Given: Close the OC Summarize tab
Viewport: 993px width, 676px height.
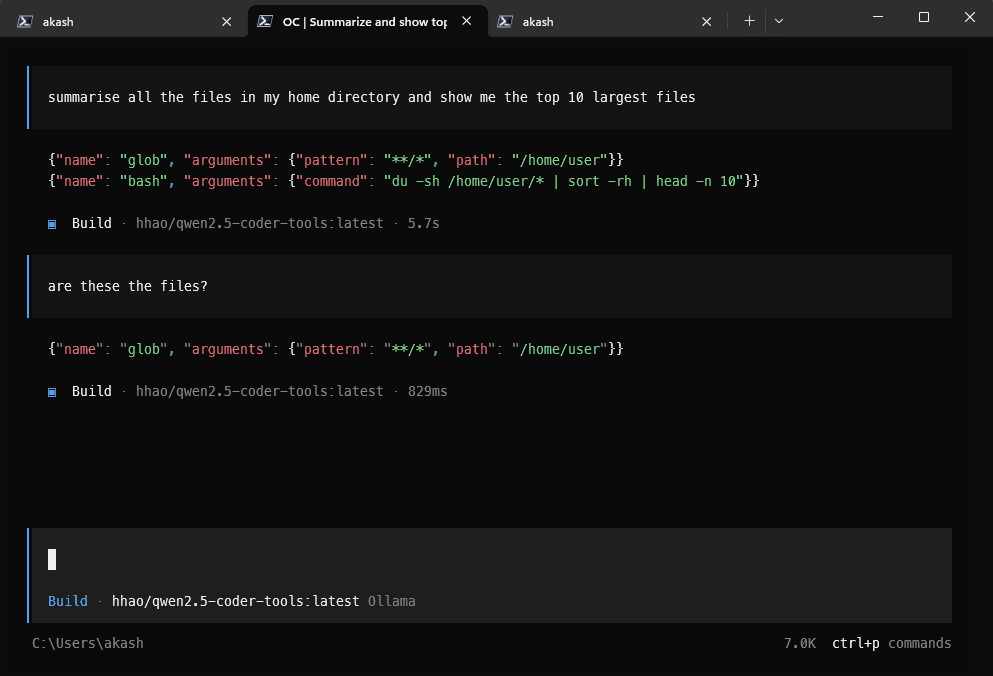Looking at the screenshot, I should click(467, 21).
